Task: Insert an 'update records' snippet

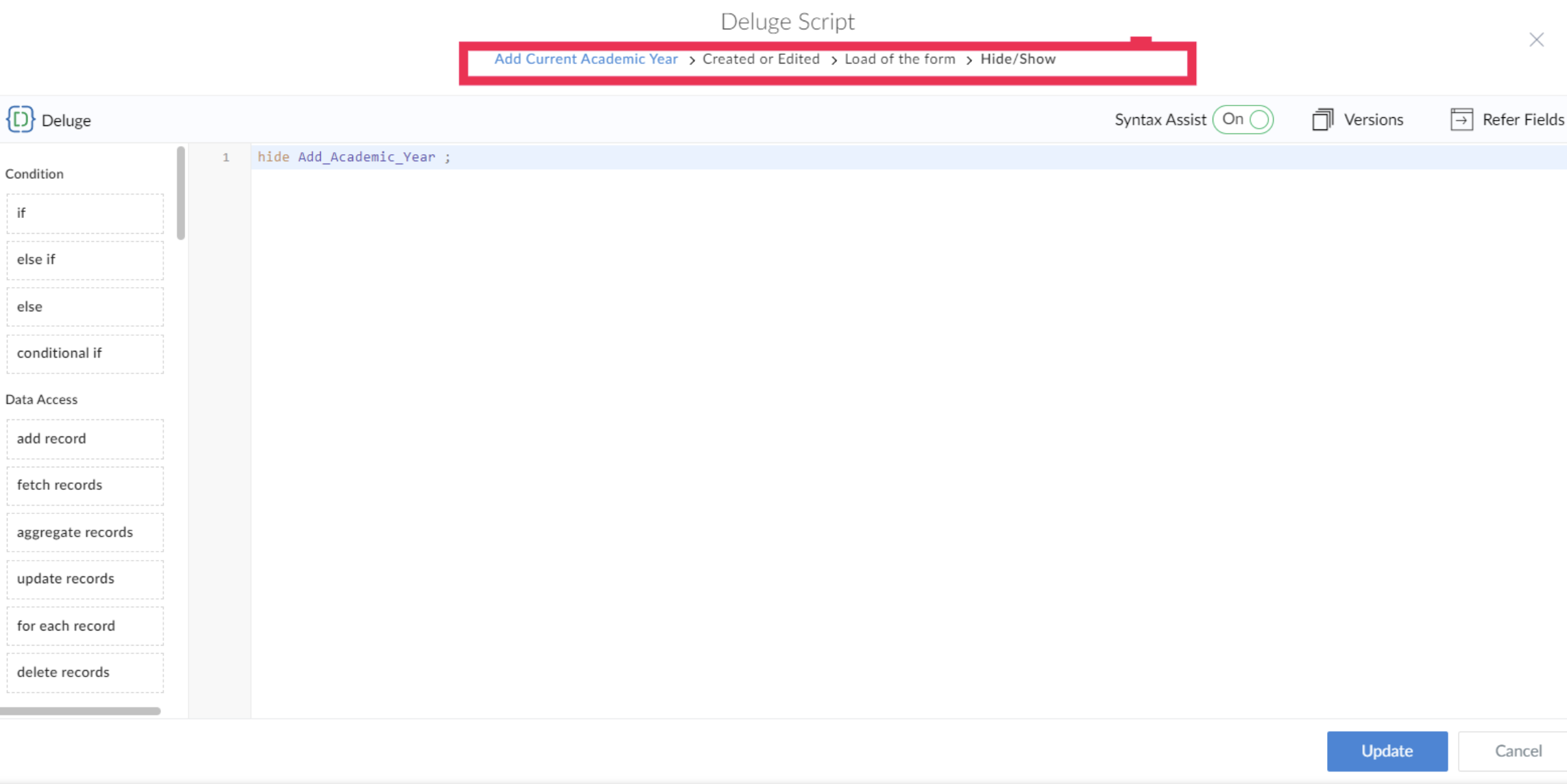Action: pos(84,578)
